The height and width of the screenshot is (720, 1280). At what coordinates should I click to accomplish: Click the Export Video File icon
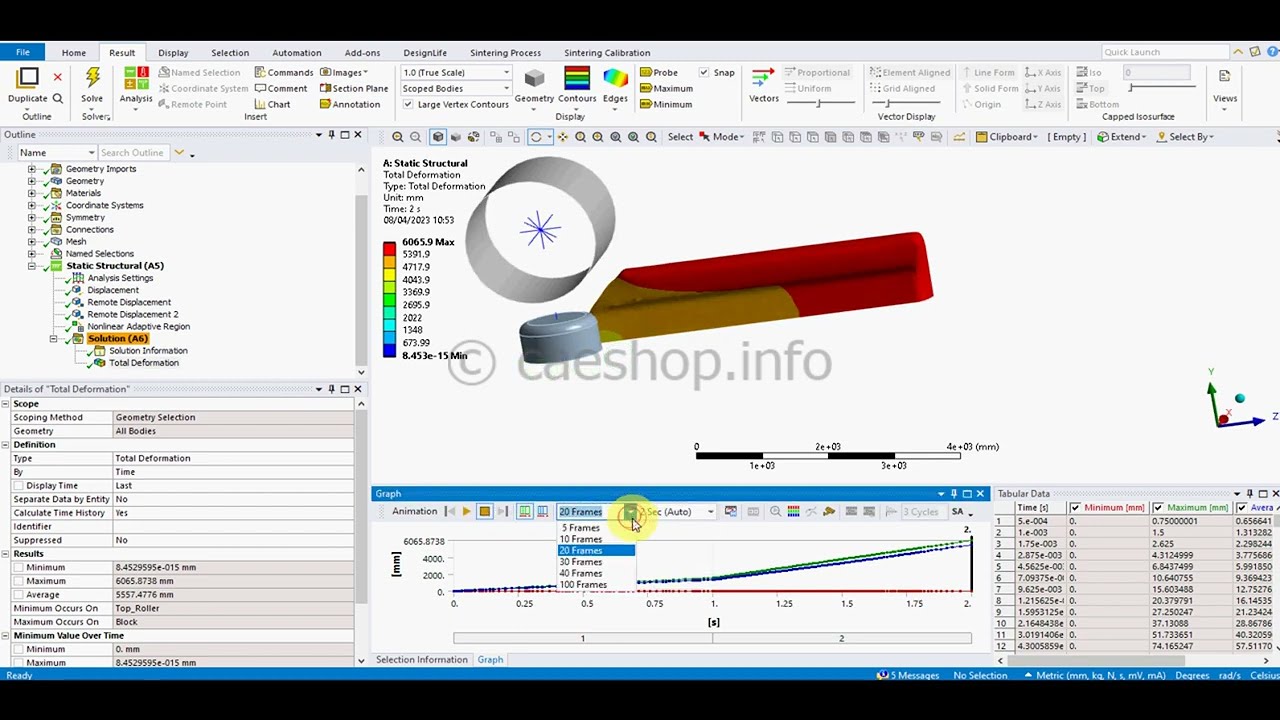click(x=731, y=512)
